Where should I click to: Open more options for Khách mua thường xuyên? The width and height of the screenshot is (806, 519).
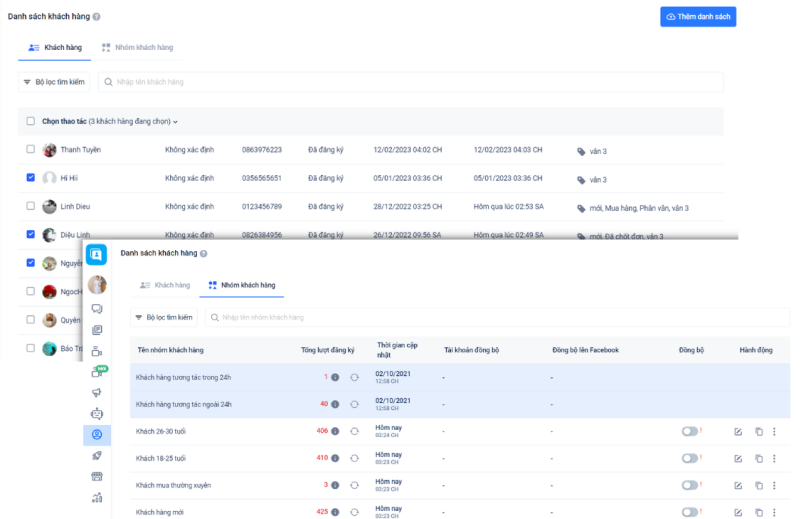coord(774,485)
